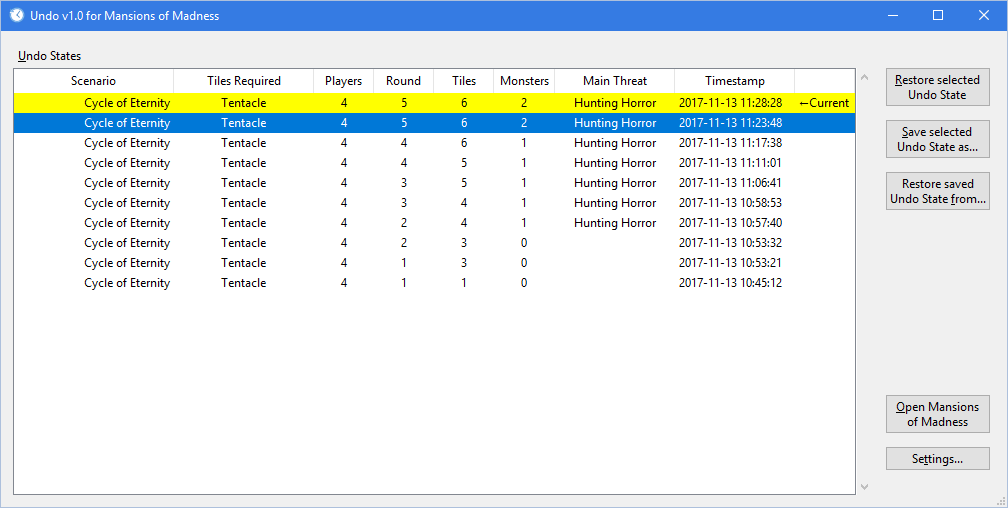Select the undo state at 2017-11-13 10:45:12

pyautogui.click(x=435, y=282)
